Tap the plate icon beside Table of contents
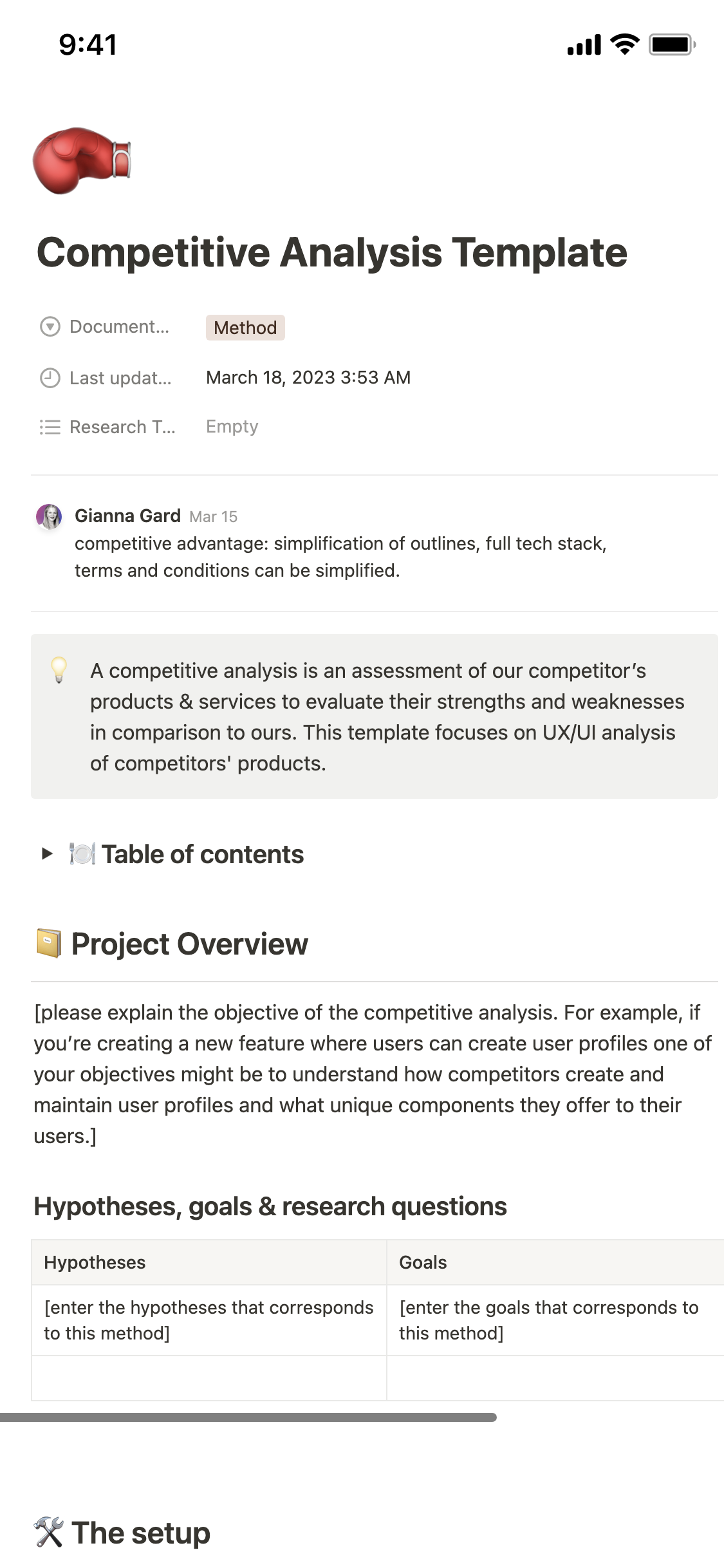This screenshot has width=724, height=1568. point(82,854)
